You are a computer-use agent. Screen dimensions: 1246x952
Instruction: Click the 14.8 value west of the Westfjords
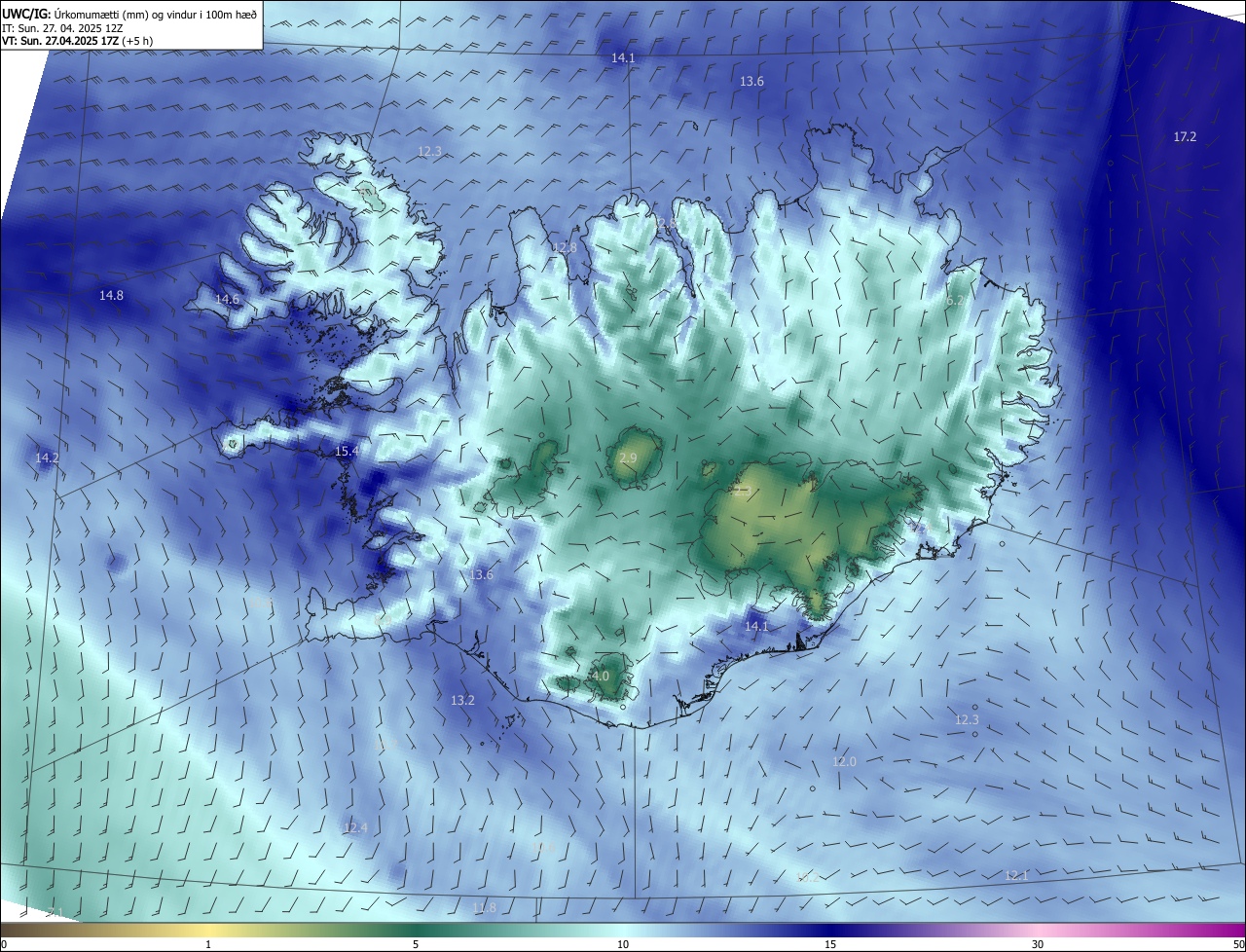[112, 296]
